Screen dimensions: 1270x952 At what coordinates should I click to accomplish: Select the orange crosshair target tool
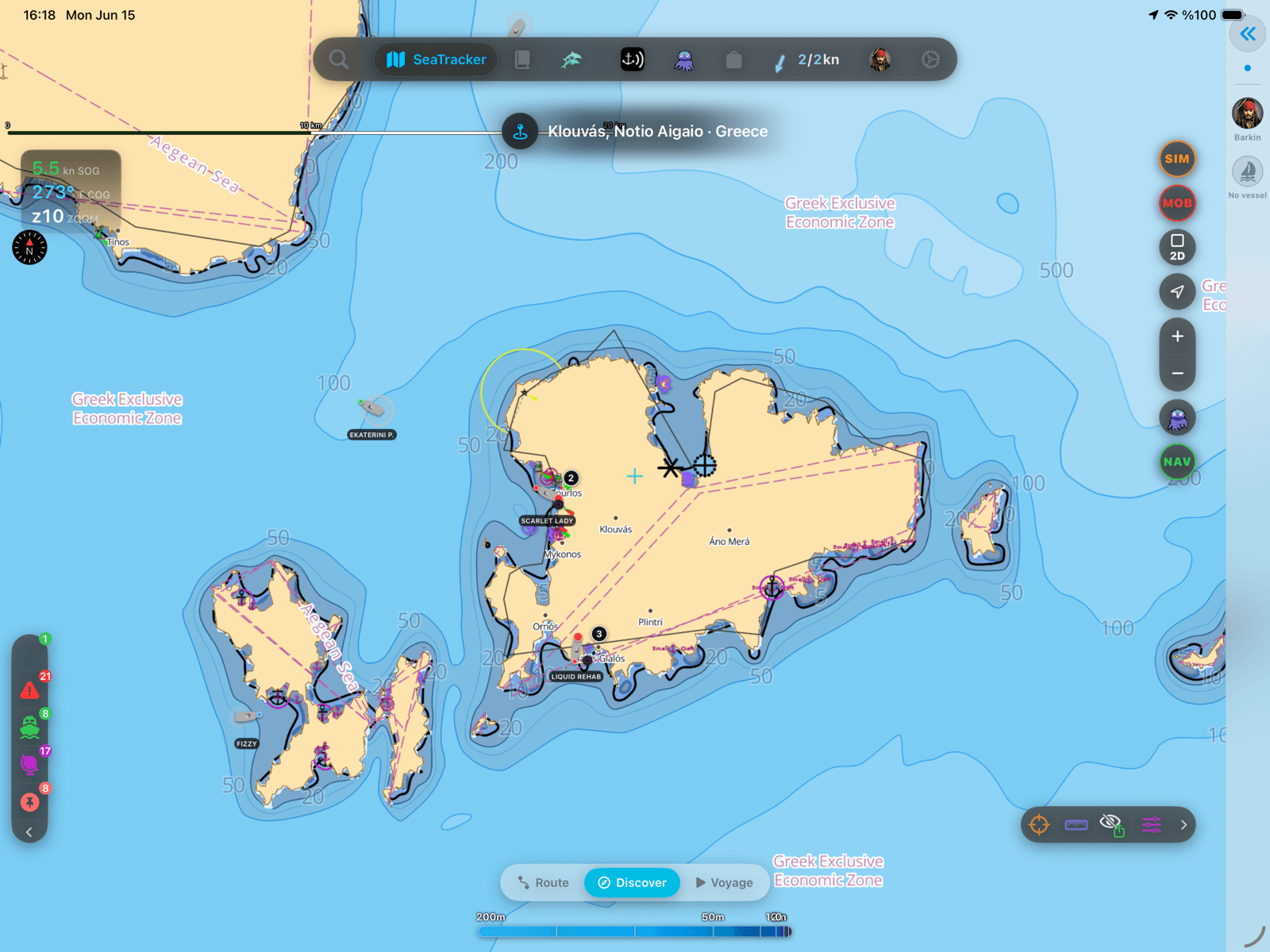click(1039, 825)
